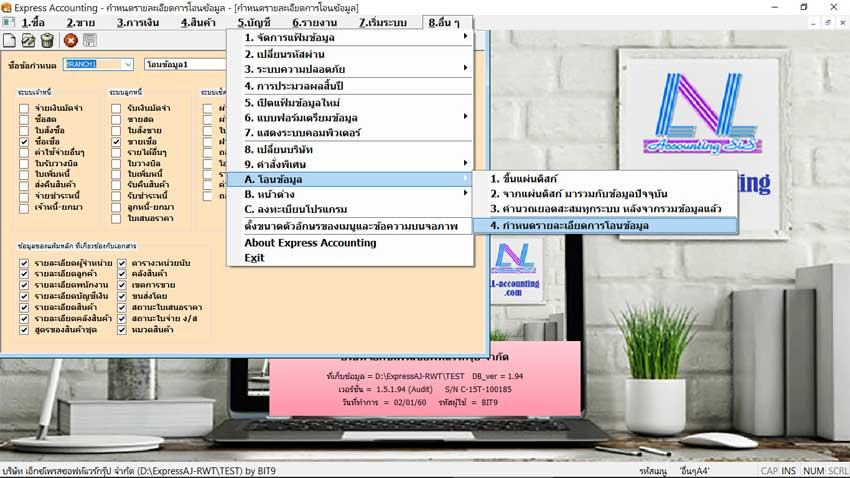The height and width of the screenshot is (478, 850).
Task: Uncheck รายละเอียดผู้จำหน่าย checkbox
Action: (24, 263)
